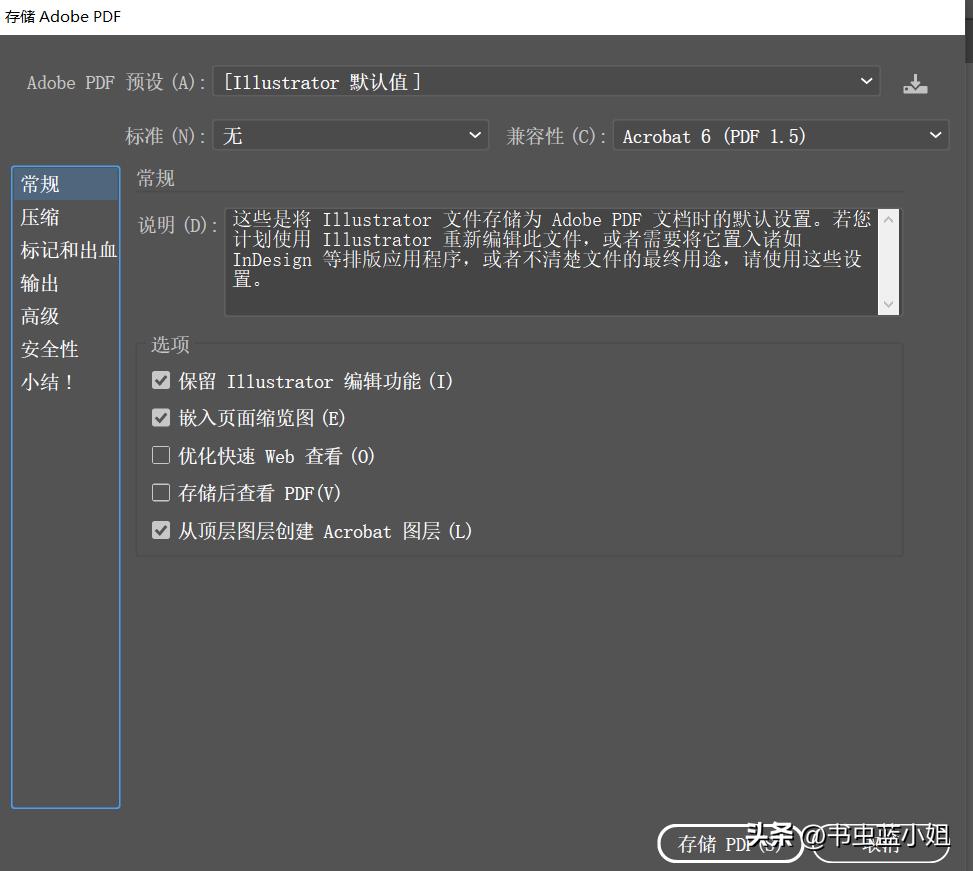Select the 常规 sidebar item
Image resolution: width=973 pixels, height=871 pixels.
(39, 183)
